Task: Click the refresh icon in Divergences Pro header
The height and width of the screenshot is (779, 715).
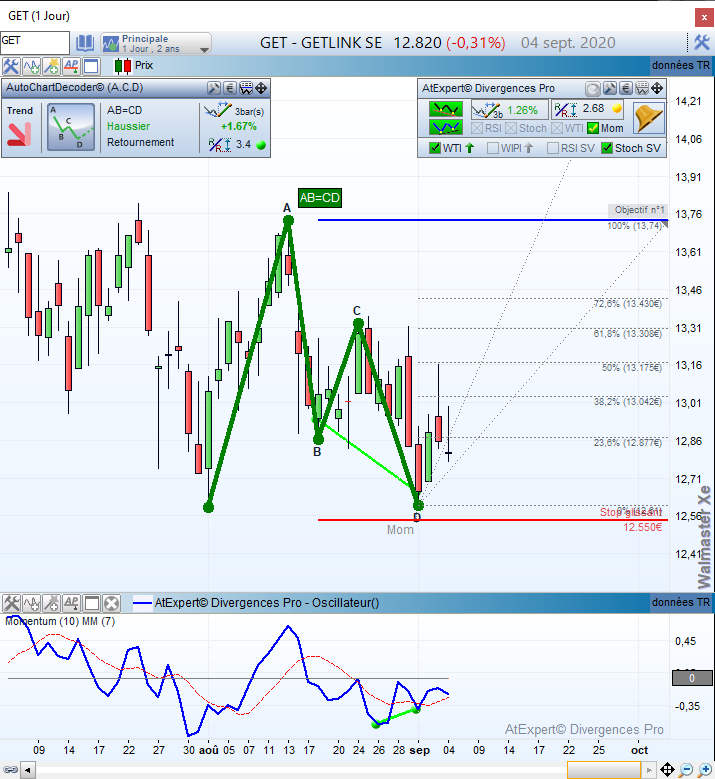Action: [593, 89]
